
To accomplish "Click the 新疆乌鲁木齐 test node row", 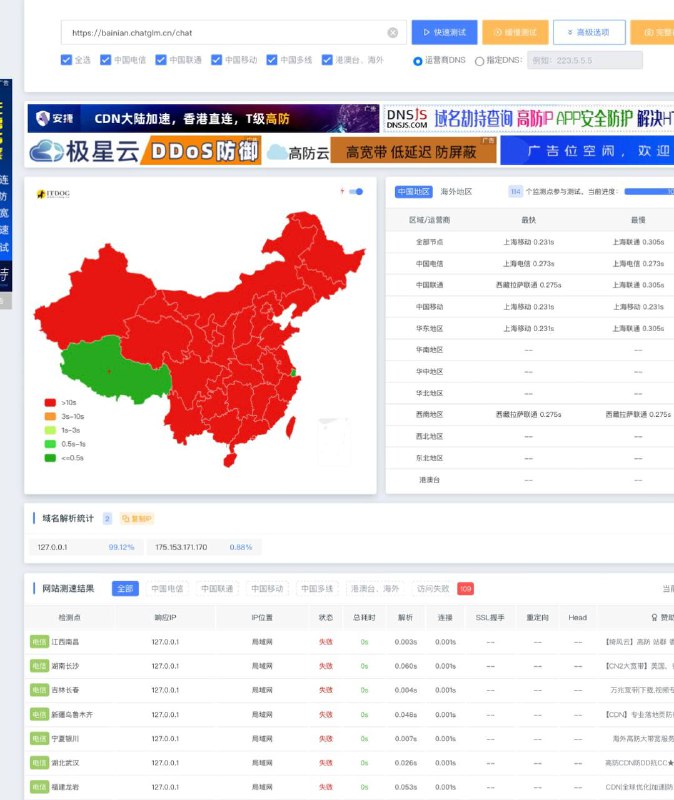I will point(350,714).
